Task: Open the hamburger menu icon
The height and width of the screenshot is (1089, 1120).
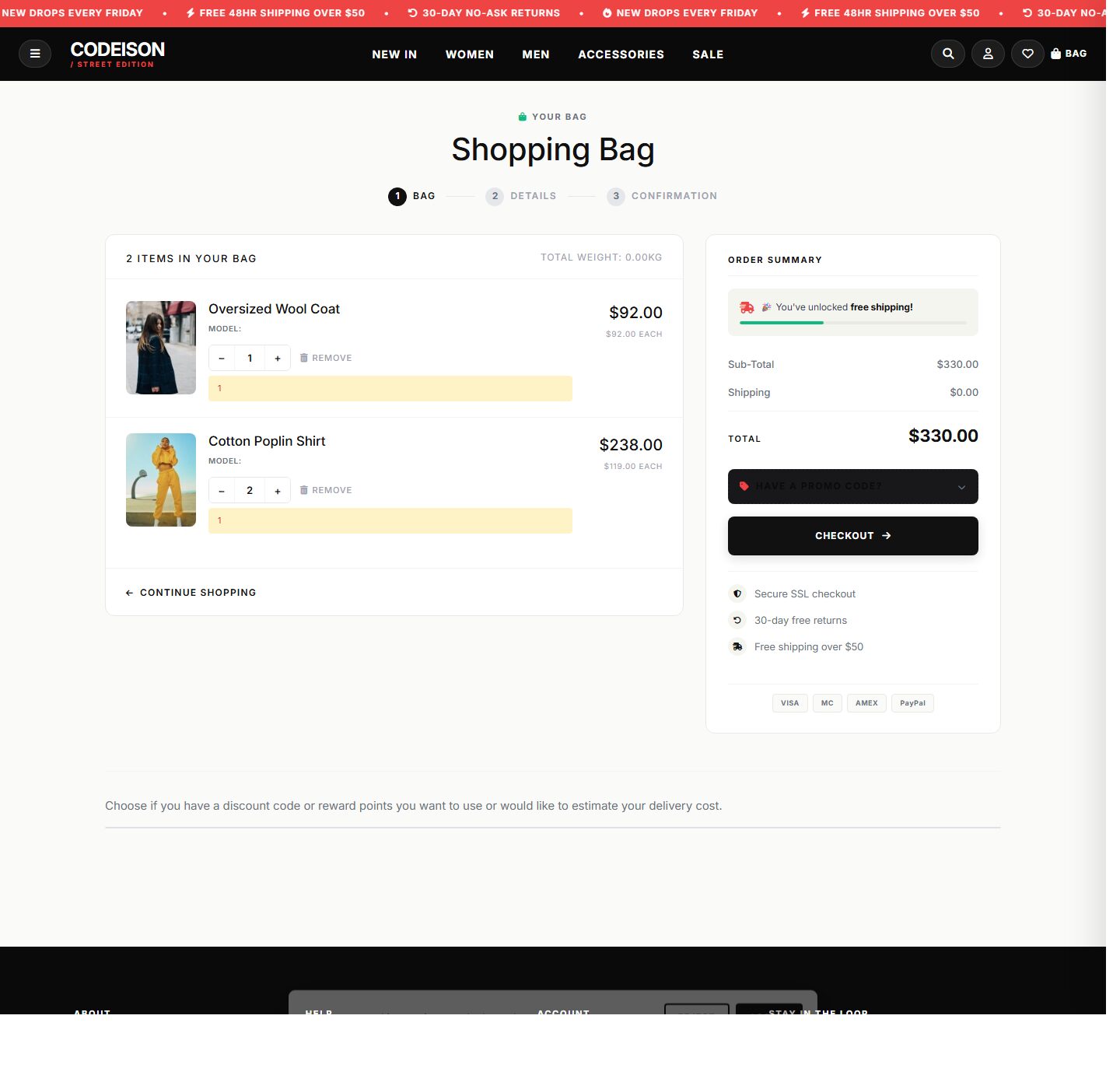Action: (x=35, y=54)
